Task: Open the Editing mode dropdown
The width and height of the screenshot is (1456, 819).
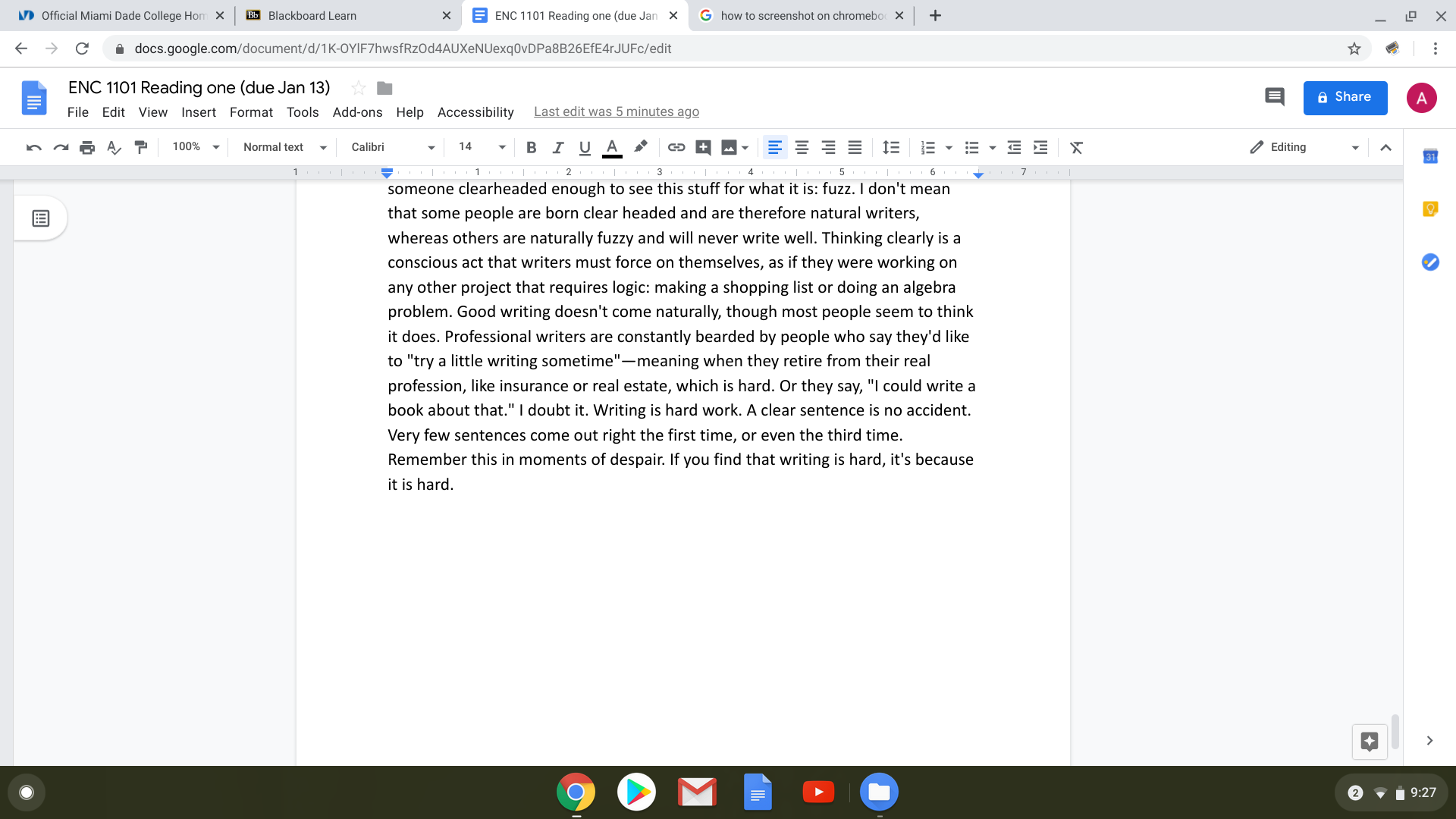Action: pos(1304,147)
